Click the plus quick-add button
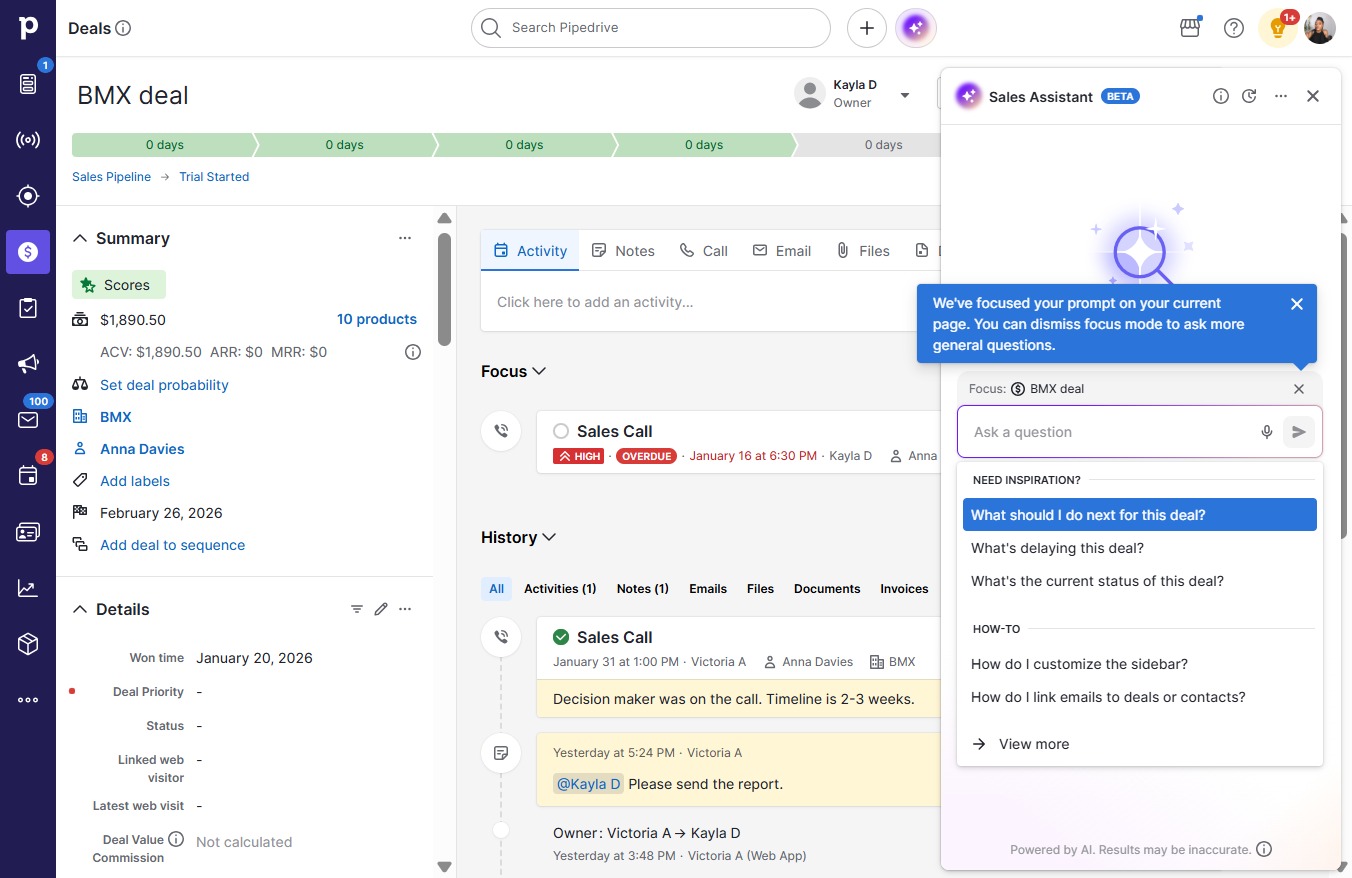 867,28
